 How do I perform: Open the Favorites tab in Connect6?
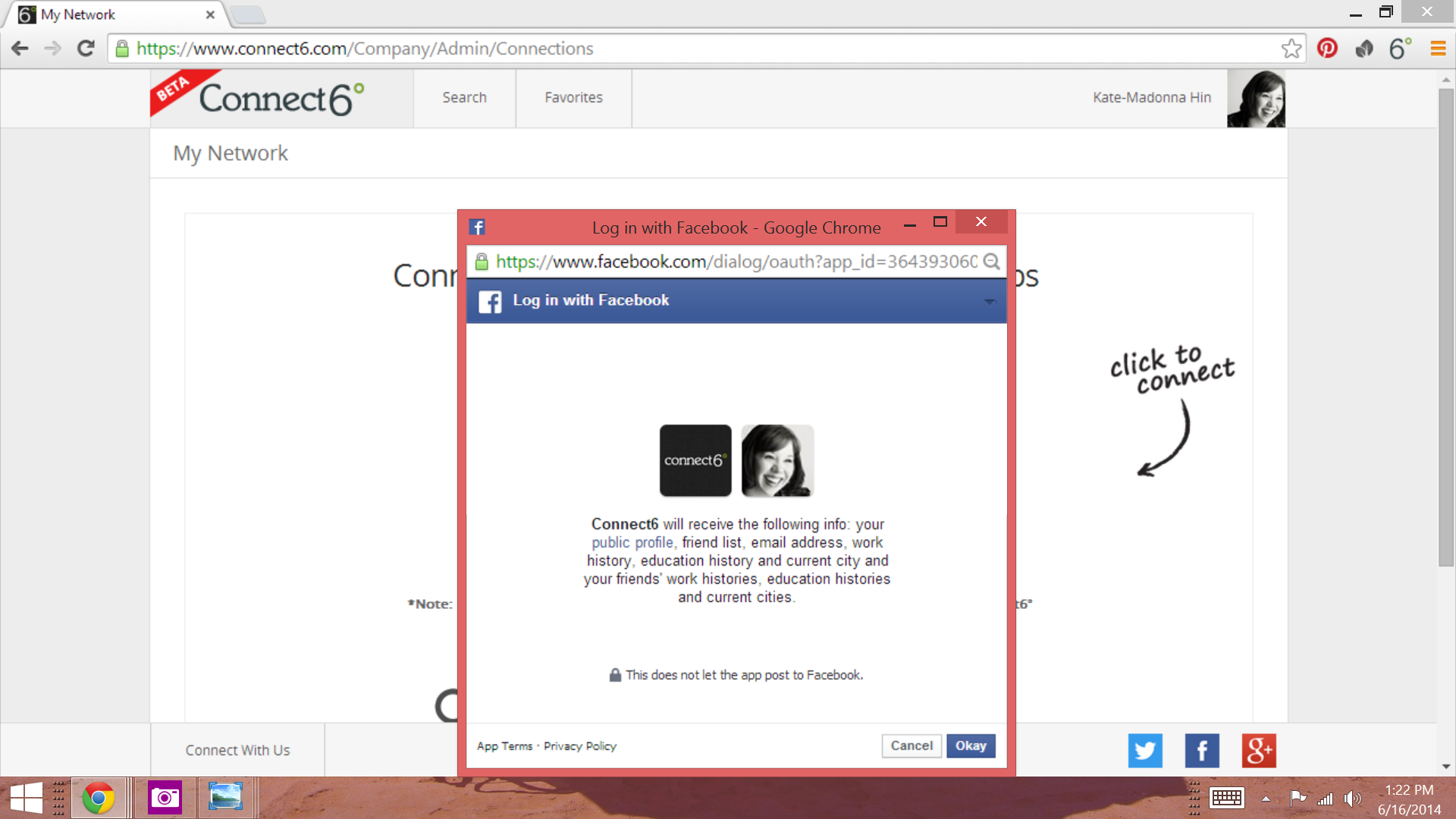tap(573, 98)
